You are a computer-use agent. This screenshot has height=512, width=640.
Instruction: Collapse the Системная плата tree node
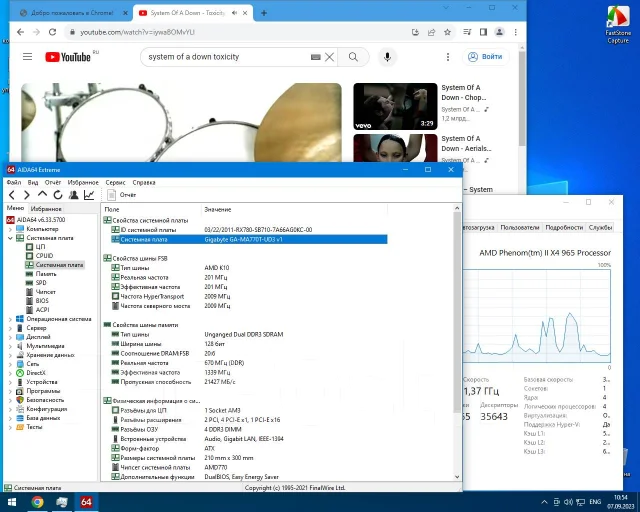pos(11,238)
